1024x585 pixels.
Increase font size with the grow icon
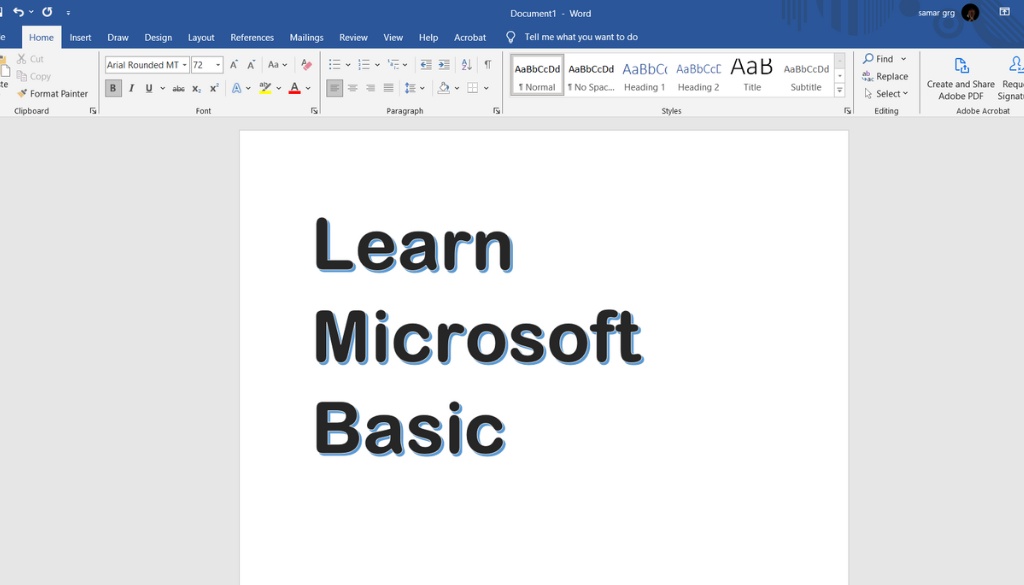click(234, 65)
